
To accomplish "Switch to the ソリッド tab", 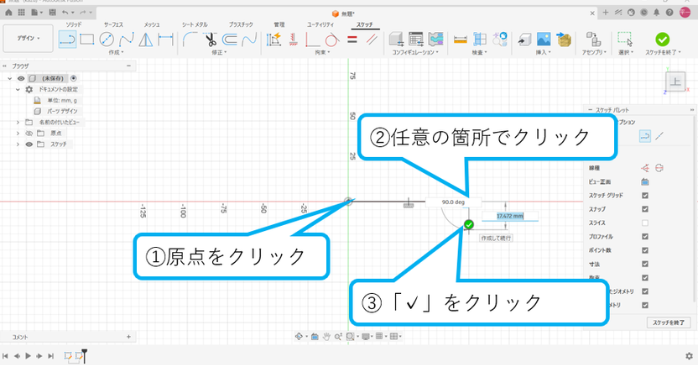I will point(73,25).
